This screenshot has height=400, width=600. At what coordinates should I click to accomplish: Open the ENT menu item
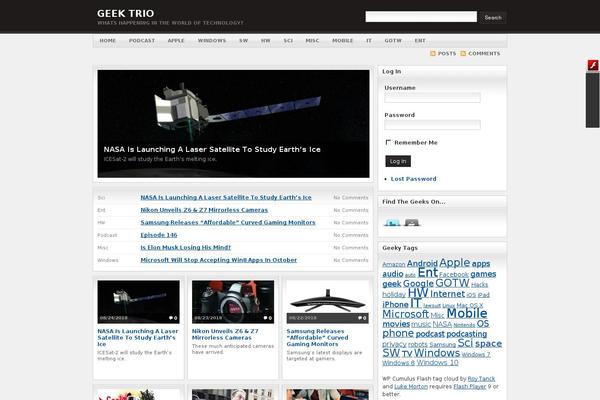pos(420,41)
